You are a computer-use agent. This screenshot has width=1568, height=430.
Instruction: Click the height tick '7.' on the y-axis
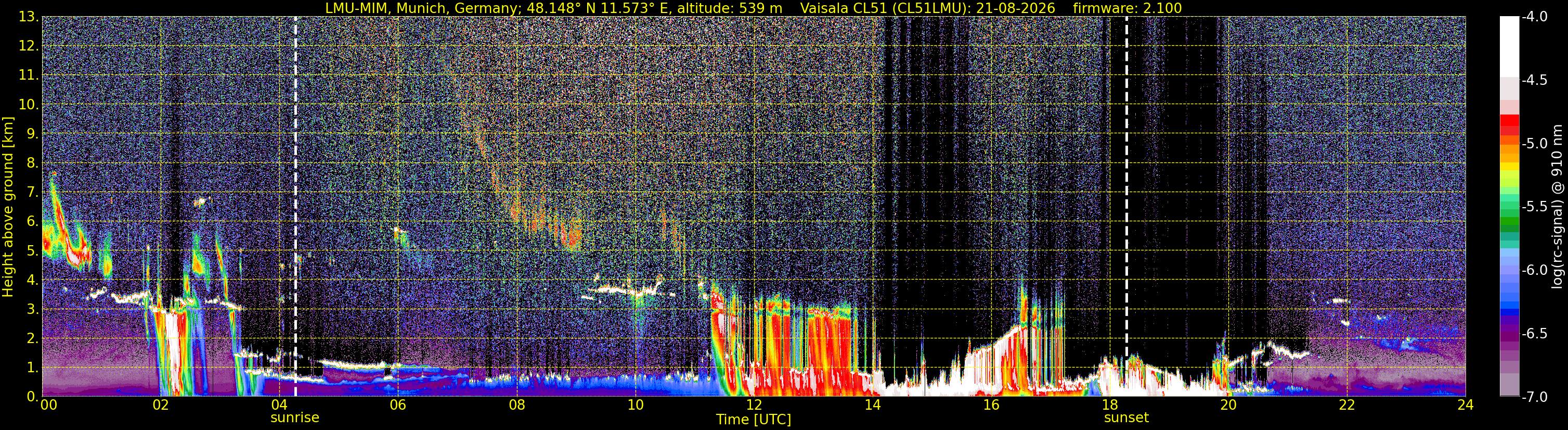pos(33,193)
